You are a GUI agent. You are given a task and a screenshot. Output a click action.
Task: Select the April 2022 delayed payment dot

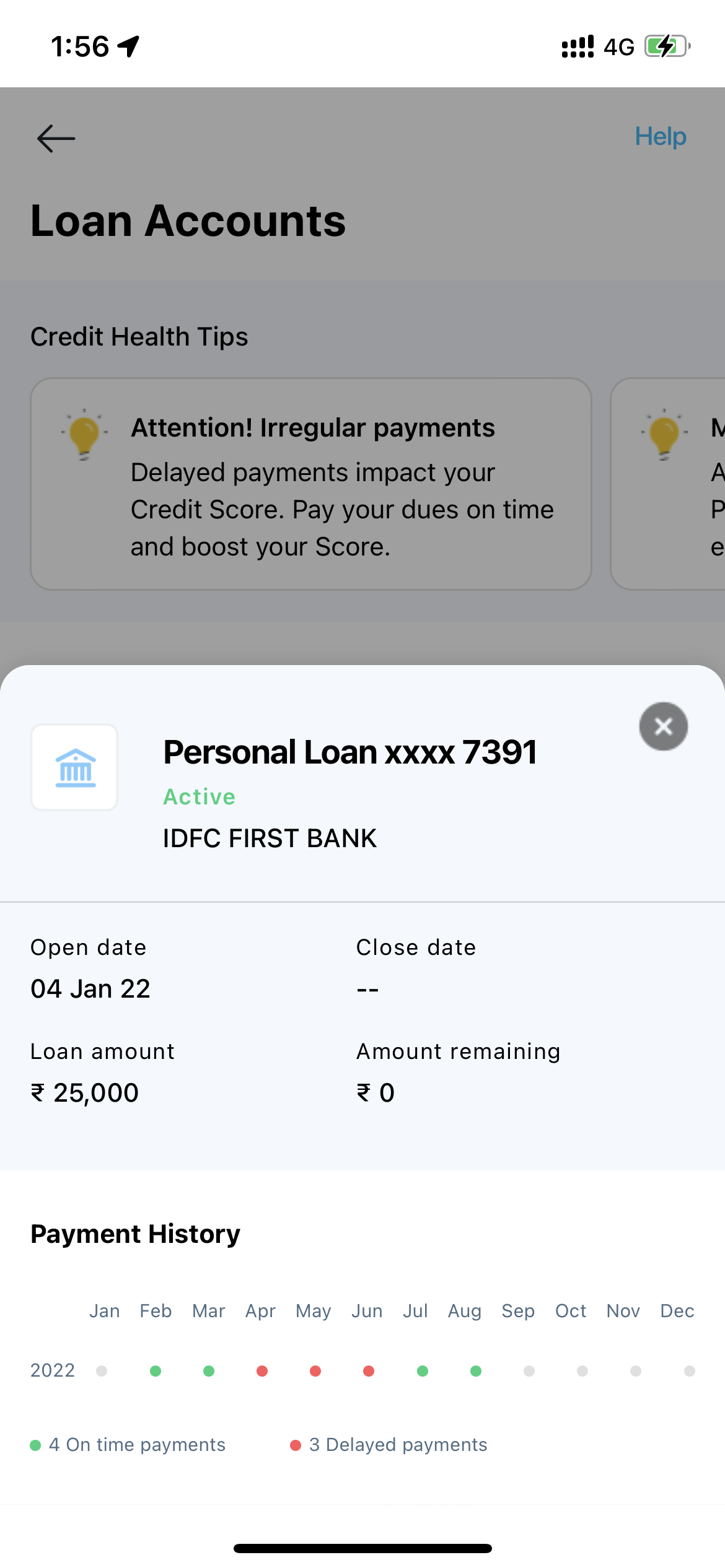click(x=262, y=1371)
